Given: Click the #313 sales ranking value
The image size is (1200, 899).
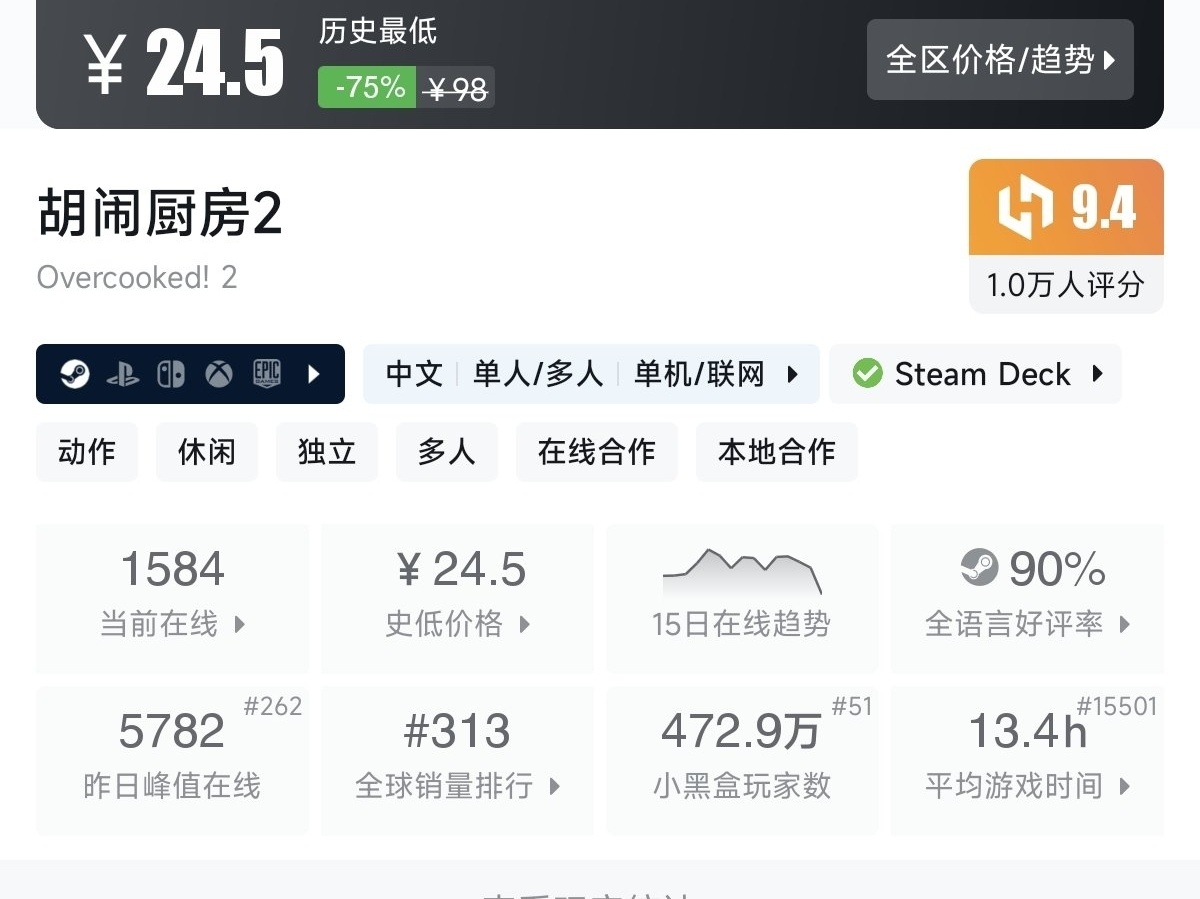Looking at the screenshot, I should click(x=457, y=731).
